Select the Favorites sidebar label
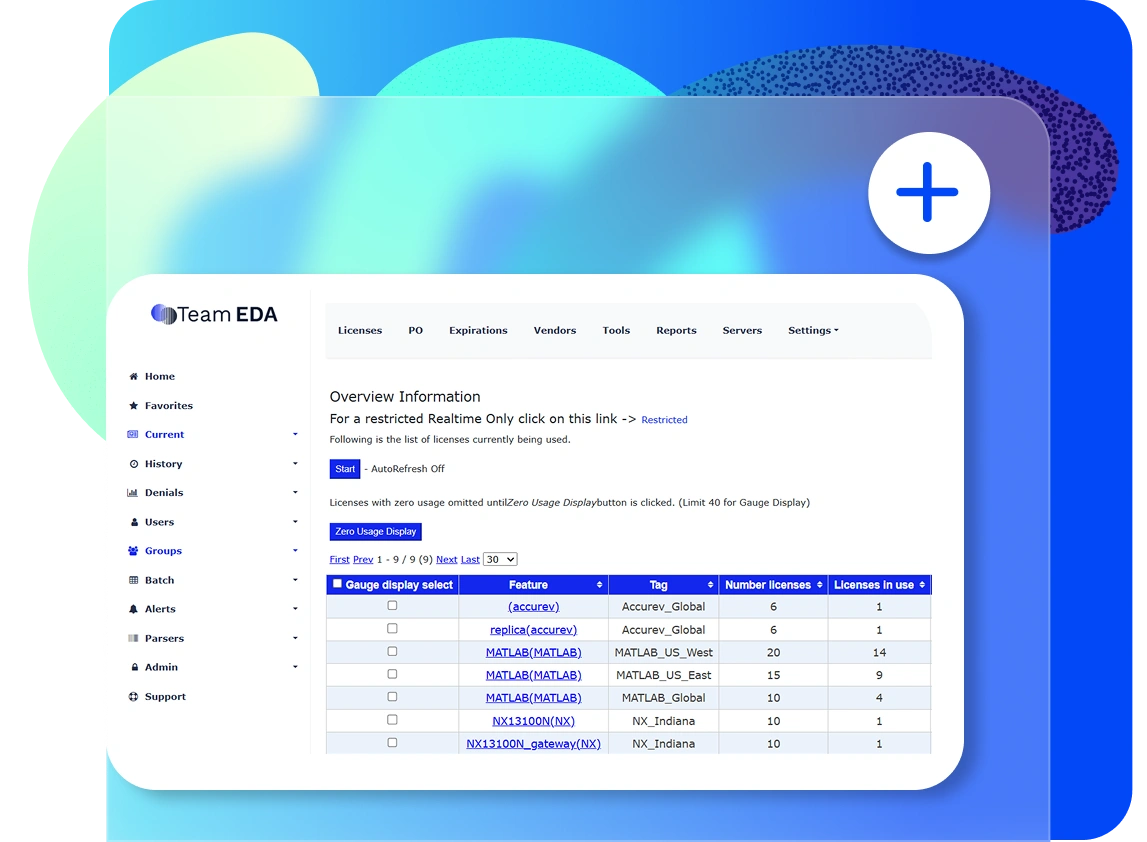 pyautogui.click(x=169, y=406)
